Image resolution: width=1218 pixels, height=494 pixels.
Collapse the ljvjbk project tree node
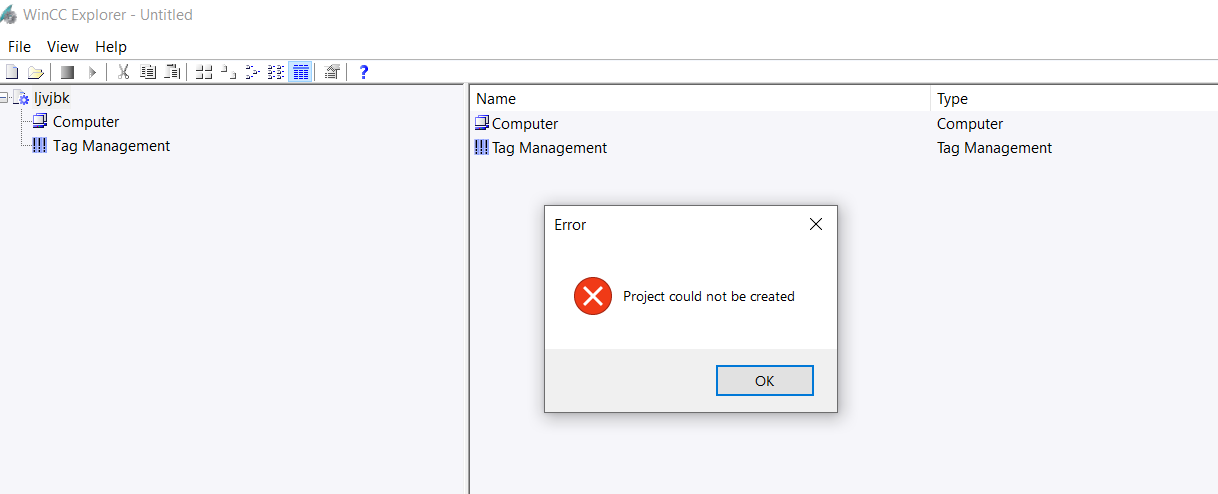click(x=5, y=98)
